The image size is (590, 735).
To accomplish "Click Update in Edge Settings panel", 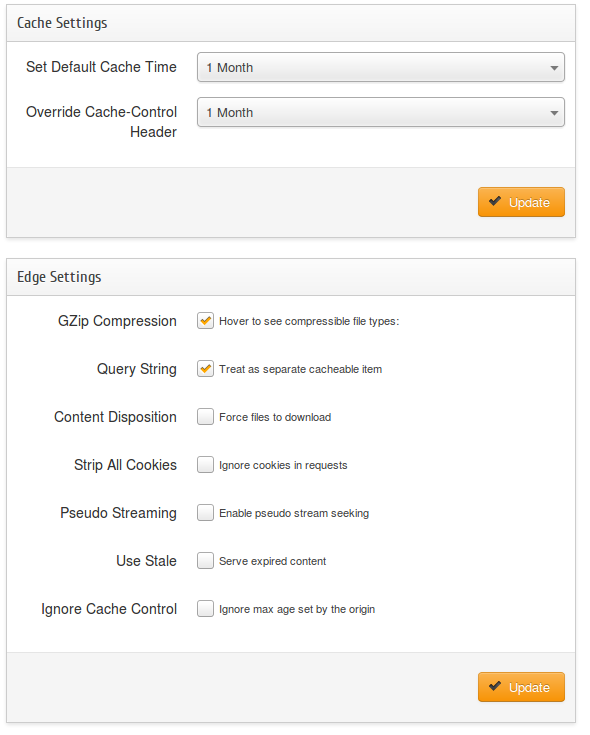I will point(521,687).
